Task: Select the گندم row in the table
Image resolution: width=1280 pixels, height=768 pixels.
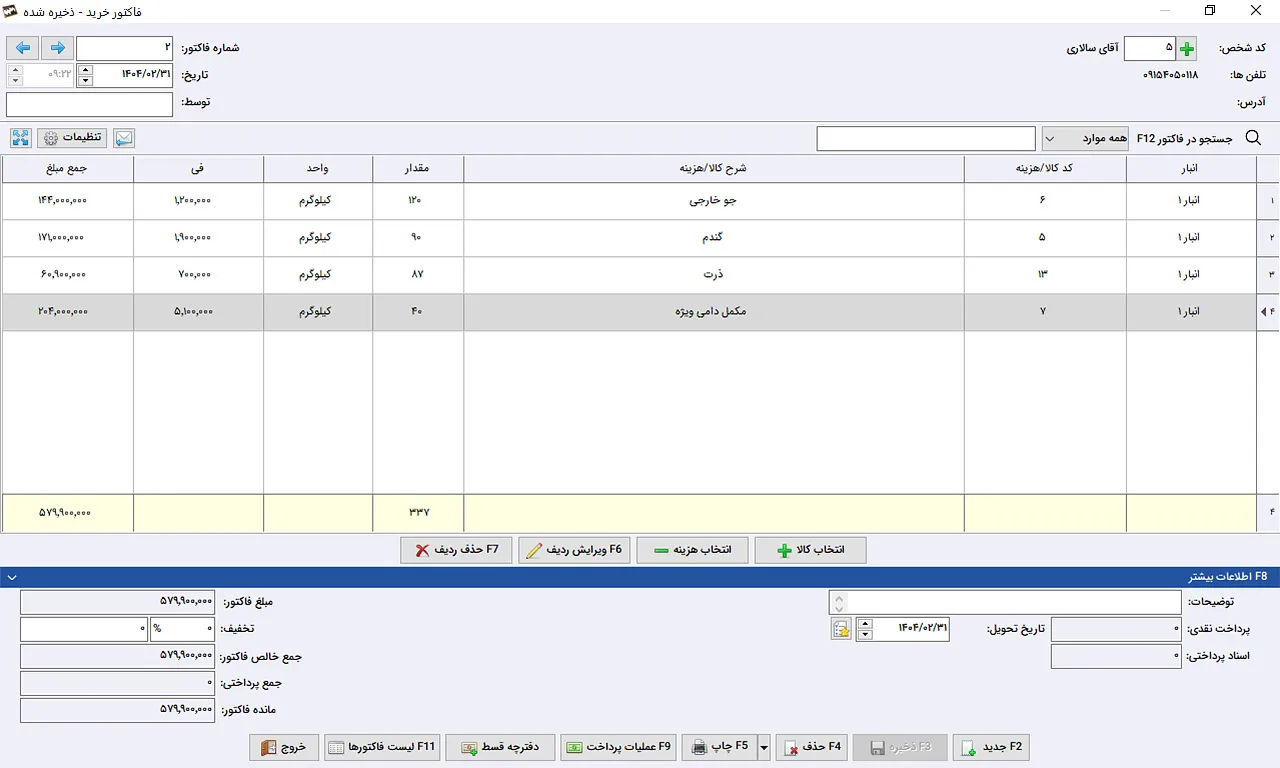Action: (x=639, y=237)
